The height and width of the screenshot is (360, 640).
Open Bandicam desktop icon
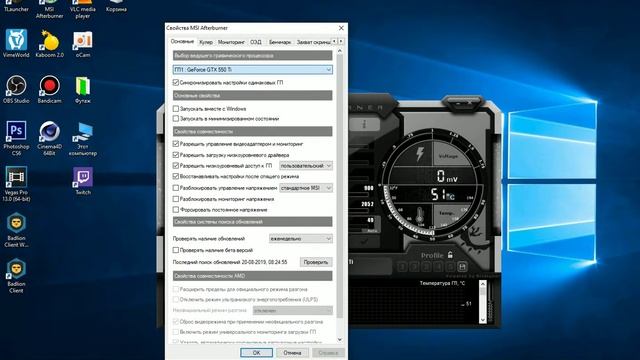click(49, 89)
